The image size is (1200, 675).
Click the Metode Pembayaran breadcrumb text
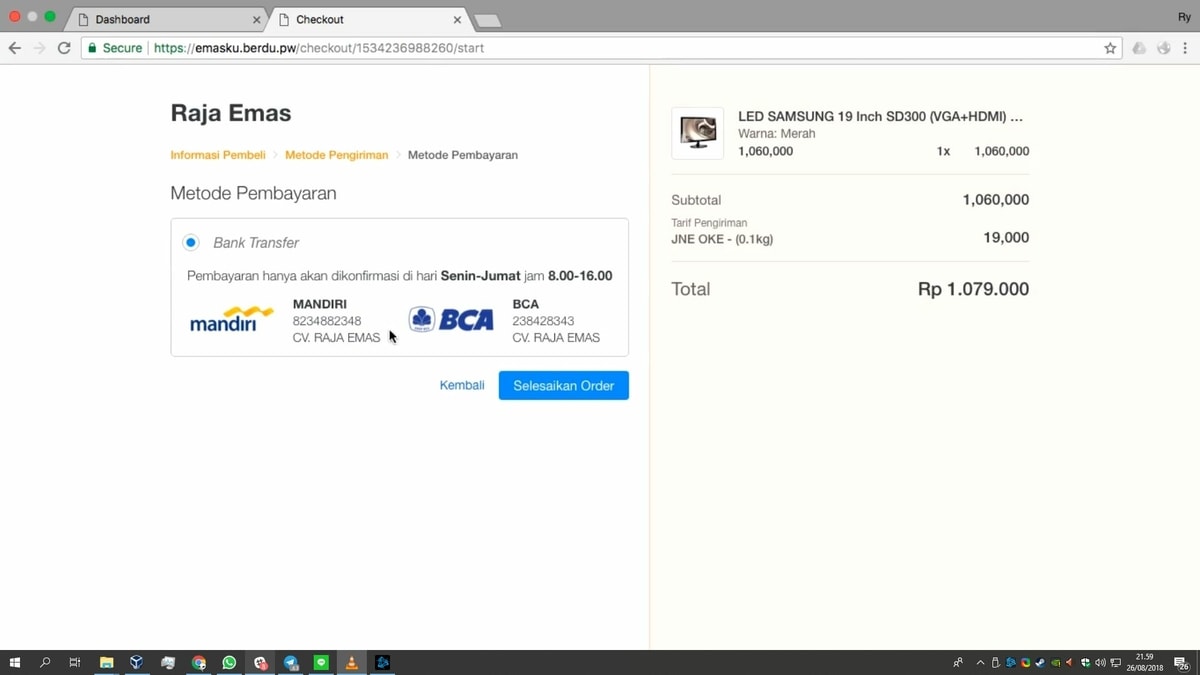pyautogui.click(x=463, y=155)
